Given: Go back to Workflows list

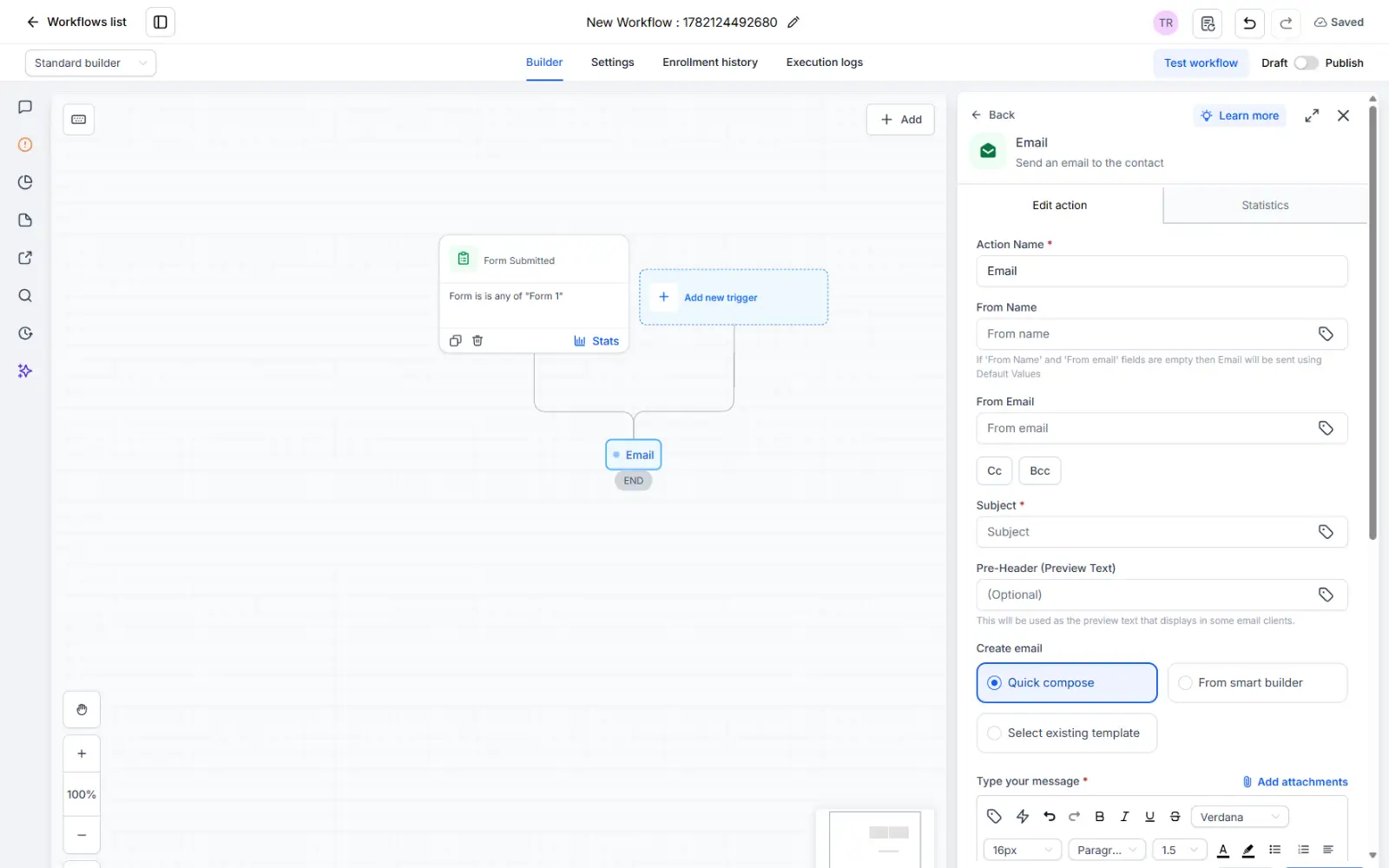Looking at the screenshot, I should click(x=76, y=22).
